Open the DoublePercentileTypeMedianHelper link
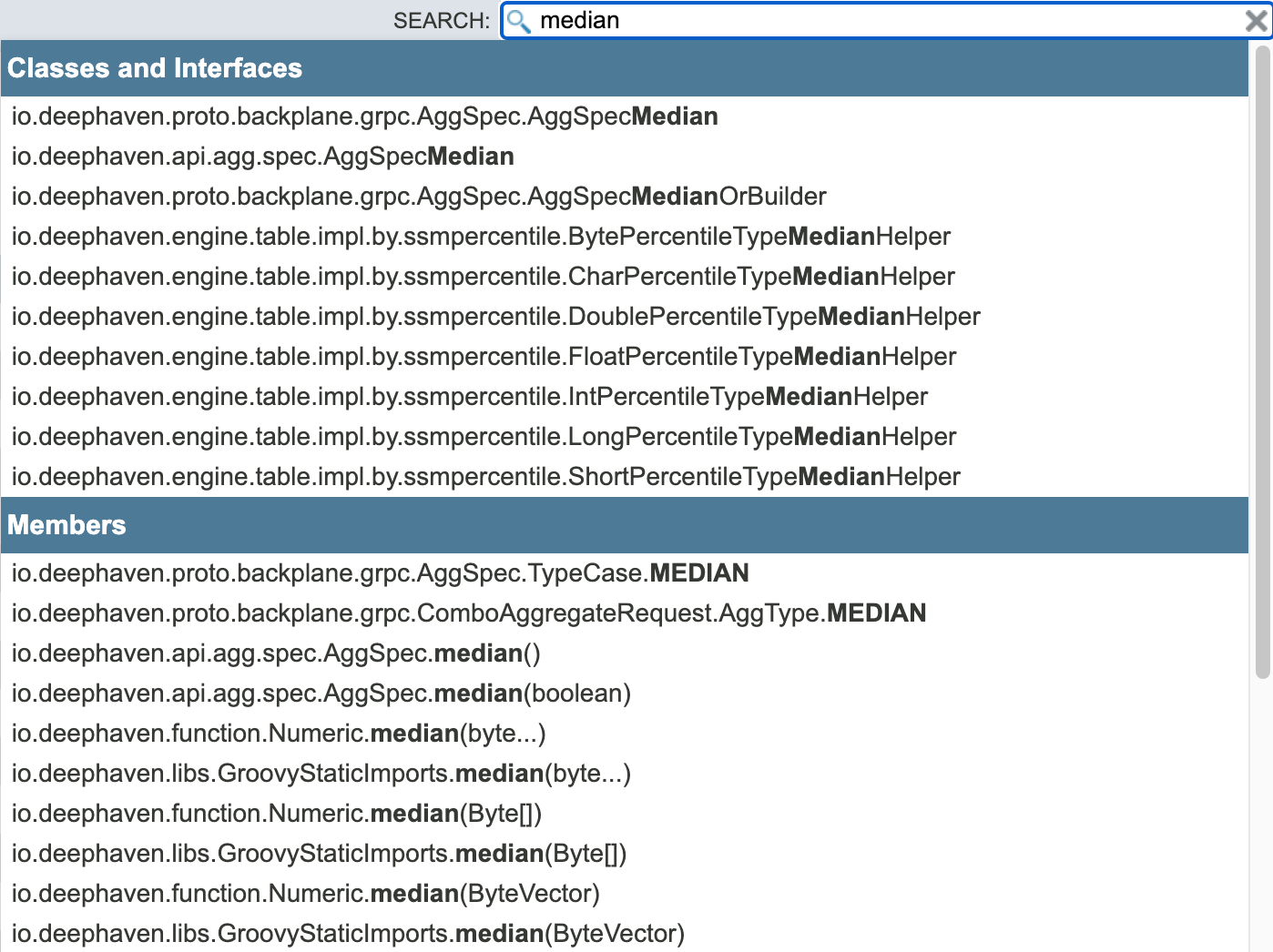Image resolution: width=1273 pixels, height=952 pixels. tap(494, 316)
